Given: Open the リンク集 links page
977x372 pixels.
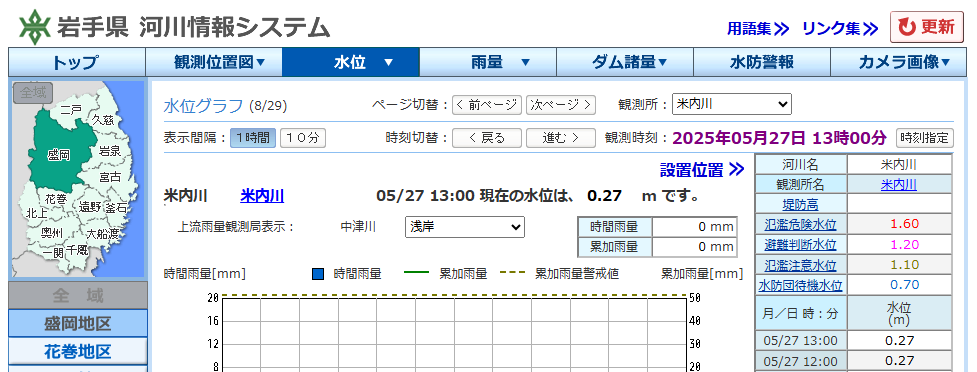Looking at the screenshot, I should 839,28.
